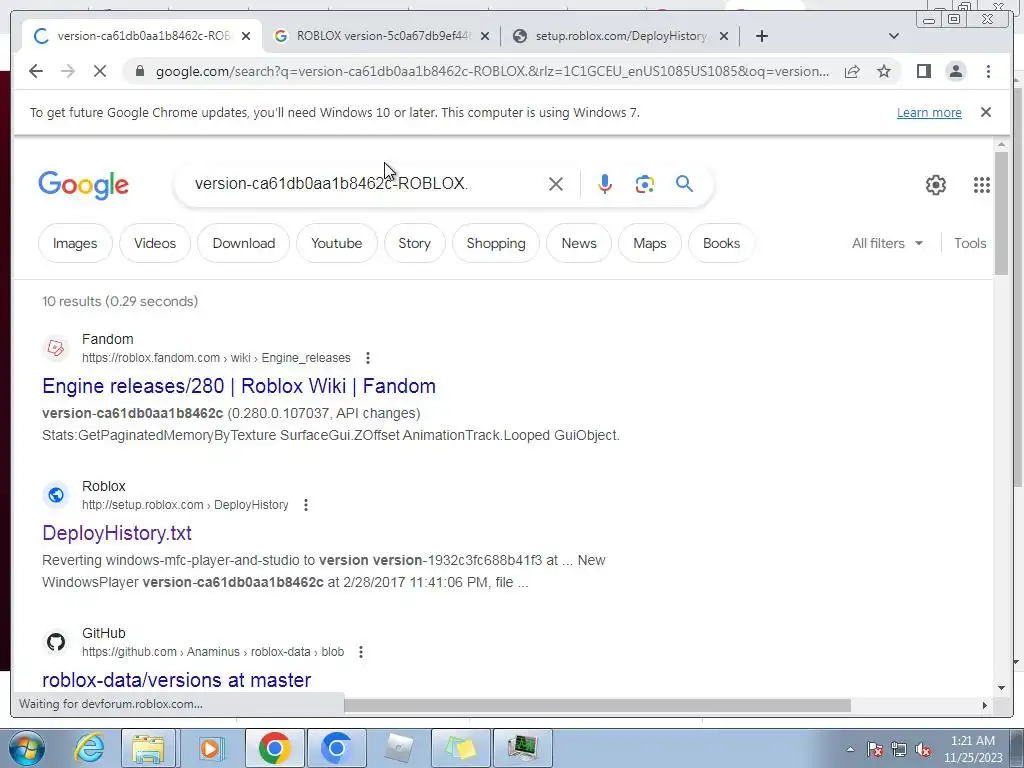The height and width of the screenshot is (768, 1024).
Task: Click the muted volume tray icon
Action: pyautogui.click(x=923, y=749)
